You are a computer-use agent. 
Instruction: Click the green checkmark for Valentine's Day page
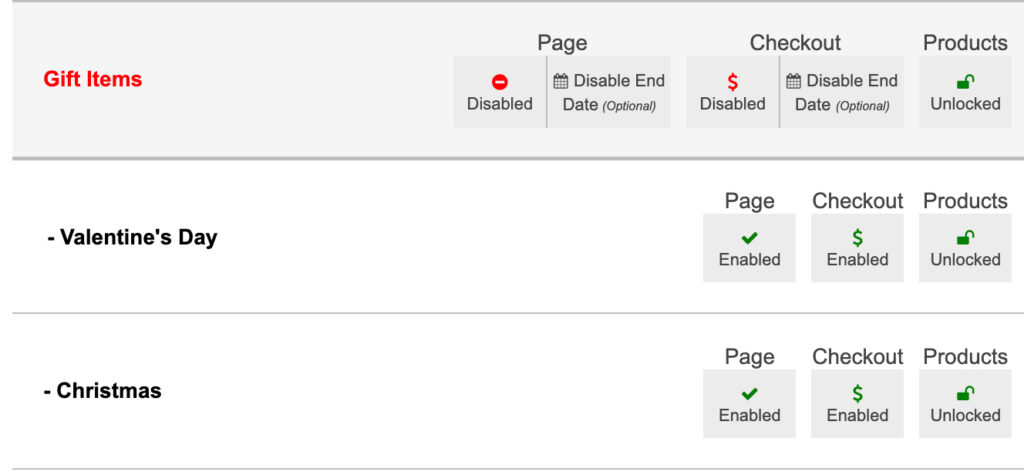749,238
